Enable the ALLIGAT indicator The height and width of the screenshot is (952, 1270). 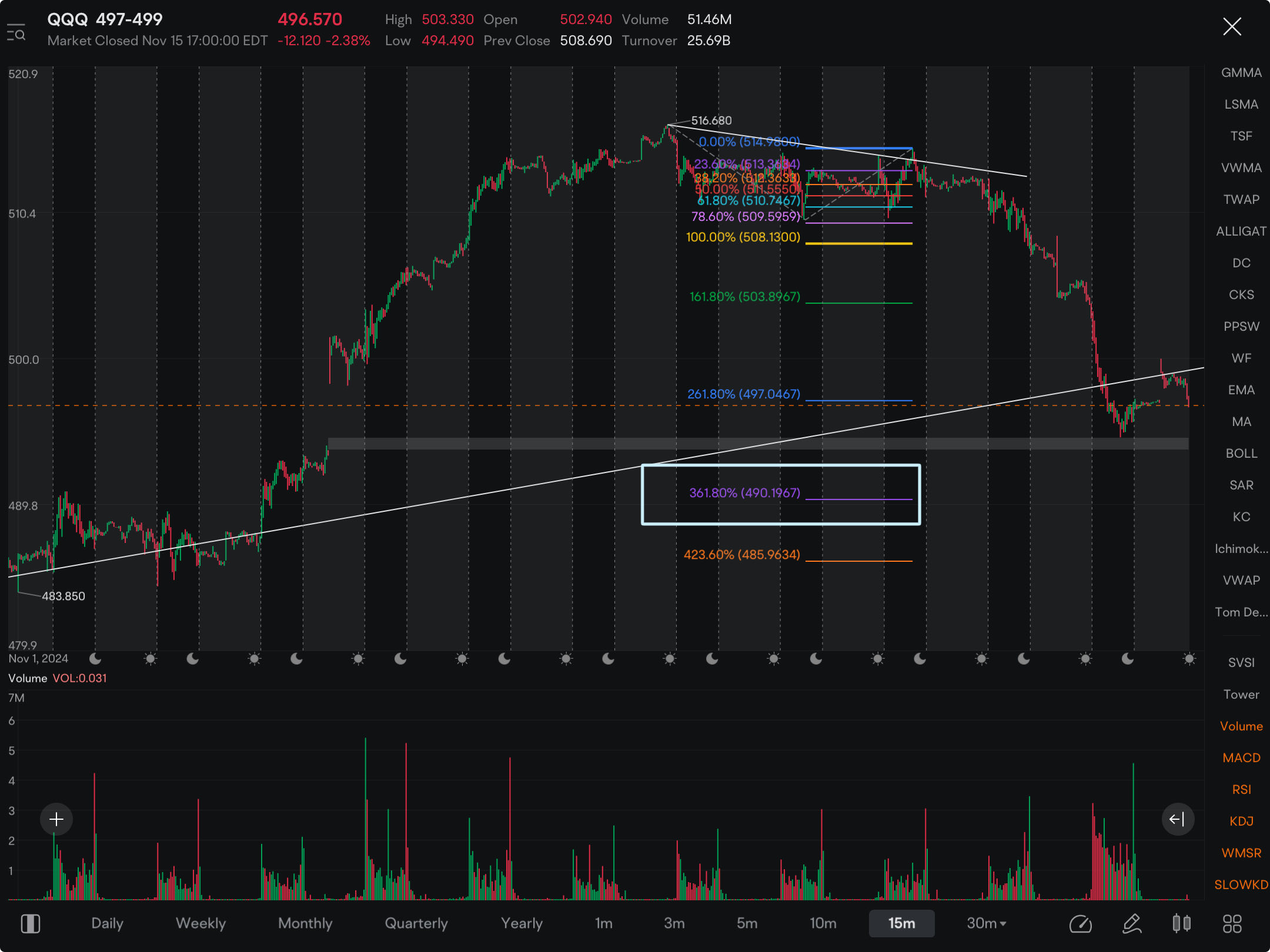tap(1241, 231)
